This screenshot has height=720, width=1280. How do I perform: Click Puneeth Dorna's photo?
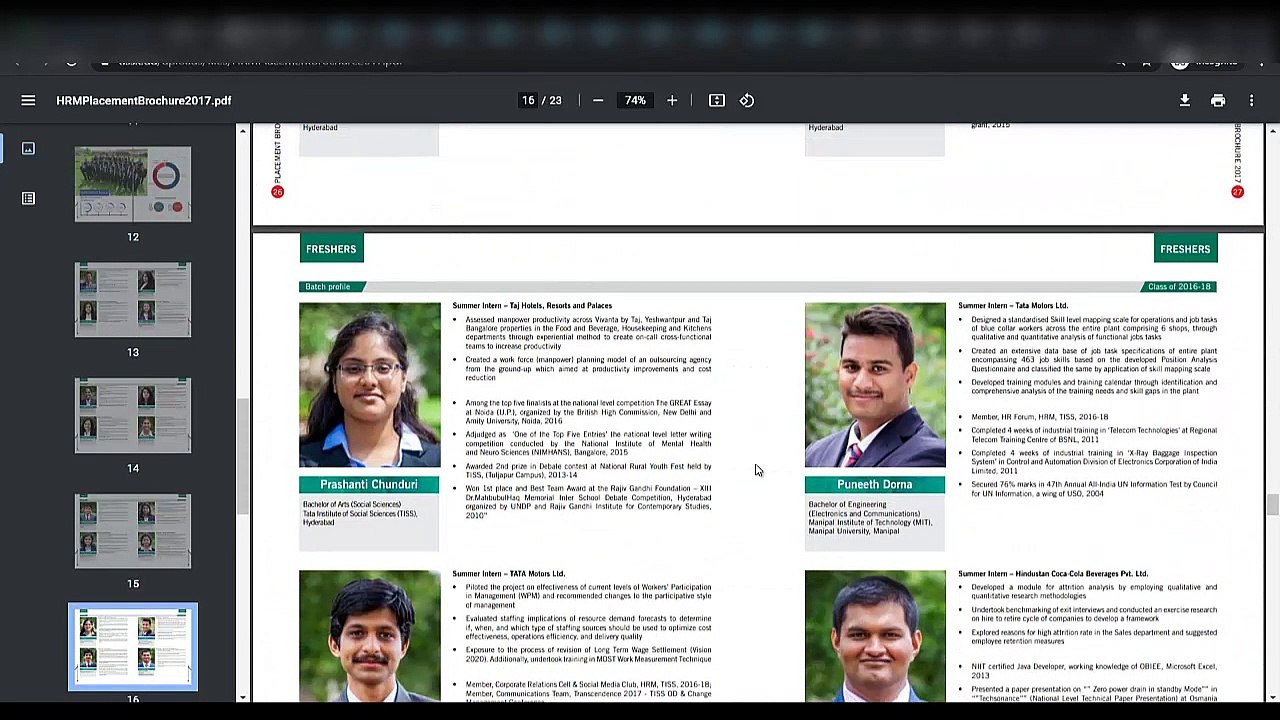875,385
